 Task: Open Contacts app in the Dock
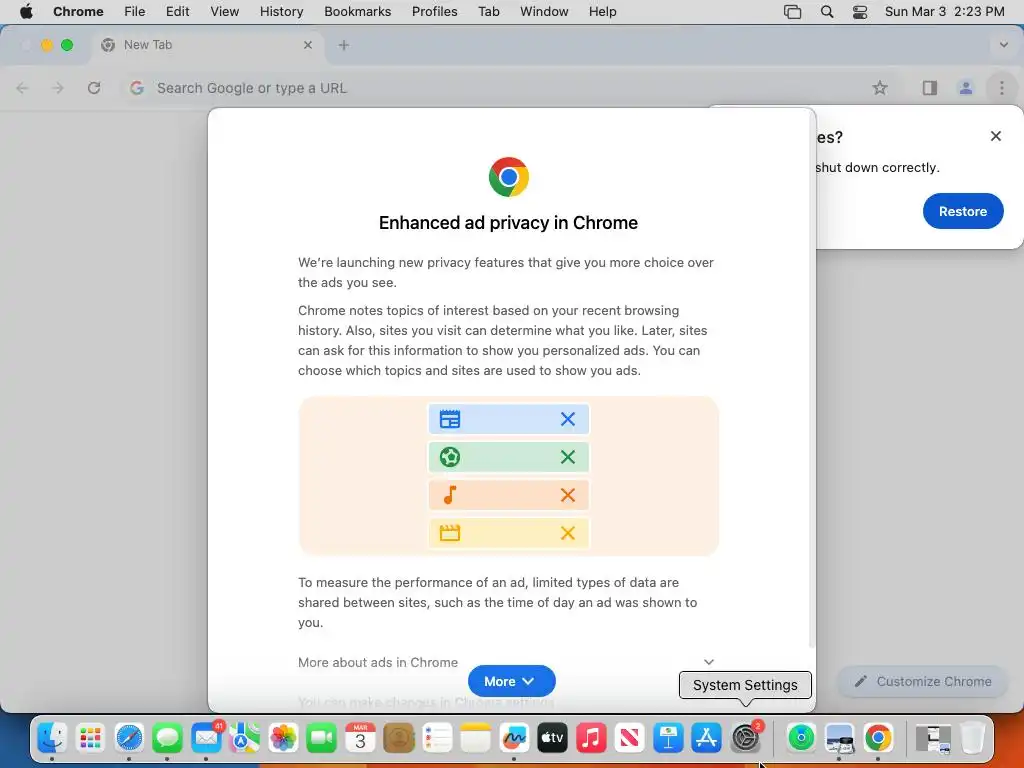pos(398,738)
